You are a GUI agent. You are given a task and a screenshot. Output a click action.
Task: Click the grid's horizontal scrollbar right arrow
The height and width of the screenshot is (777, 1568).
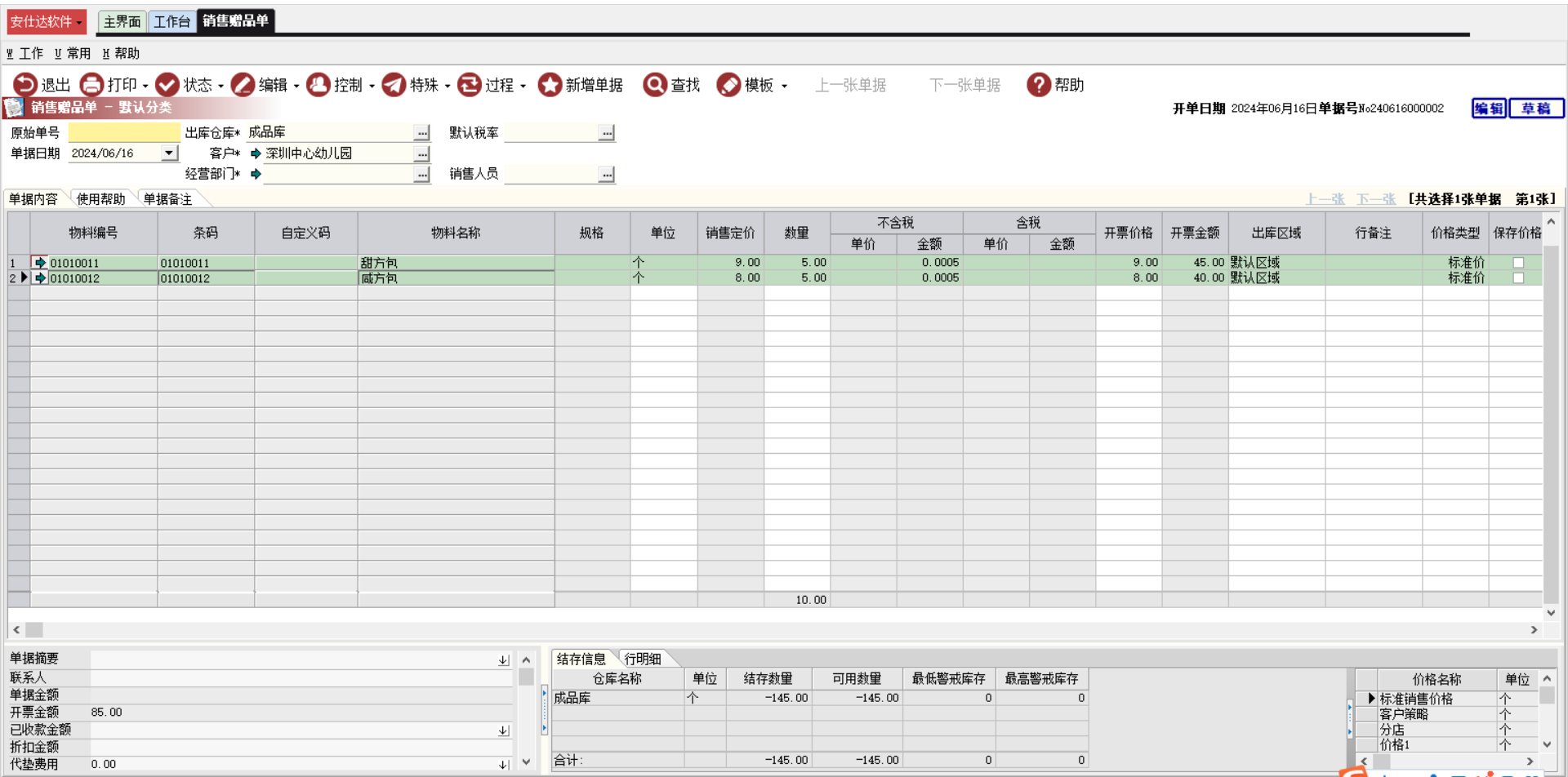click(x=1534, y=630)
